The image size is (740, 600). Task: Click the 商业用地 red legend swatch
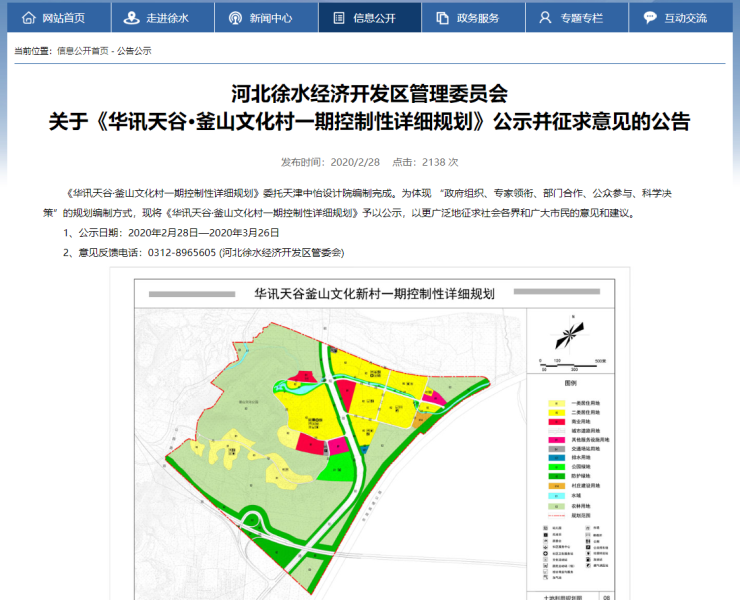coord(556,422)
